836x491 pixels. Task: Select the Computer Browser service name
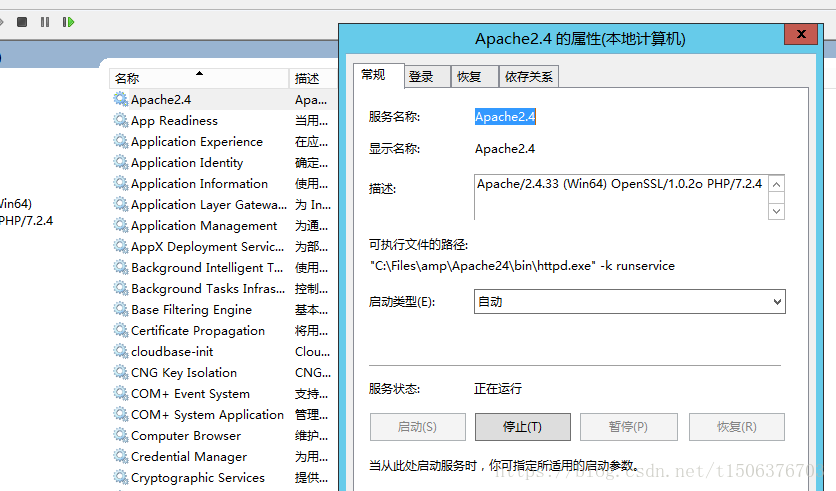186,436
